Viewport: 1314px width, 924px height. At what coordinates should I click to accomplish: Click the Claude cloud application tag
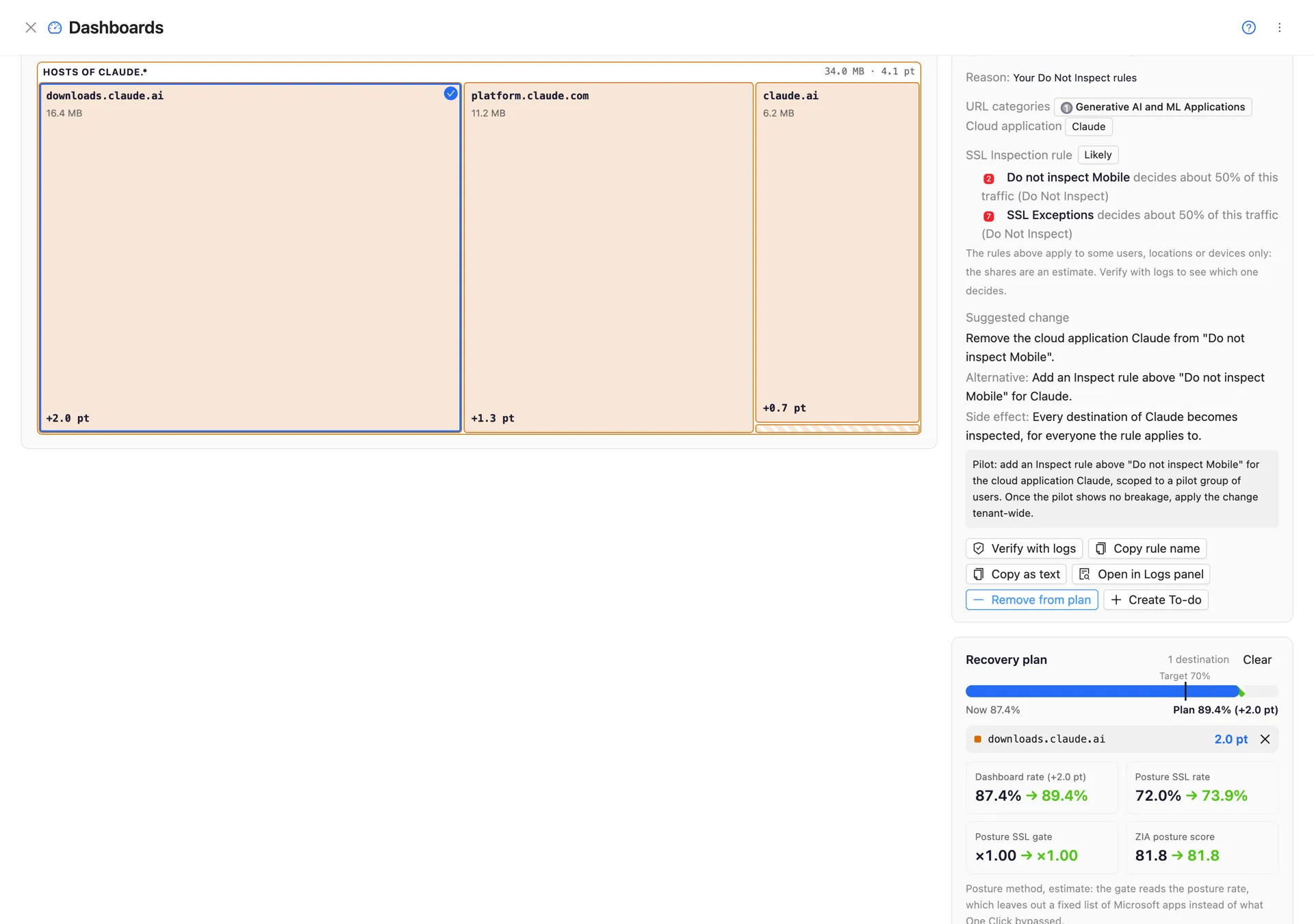coord(1088,127)
